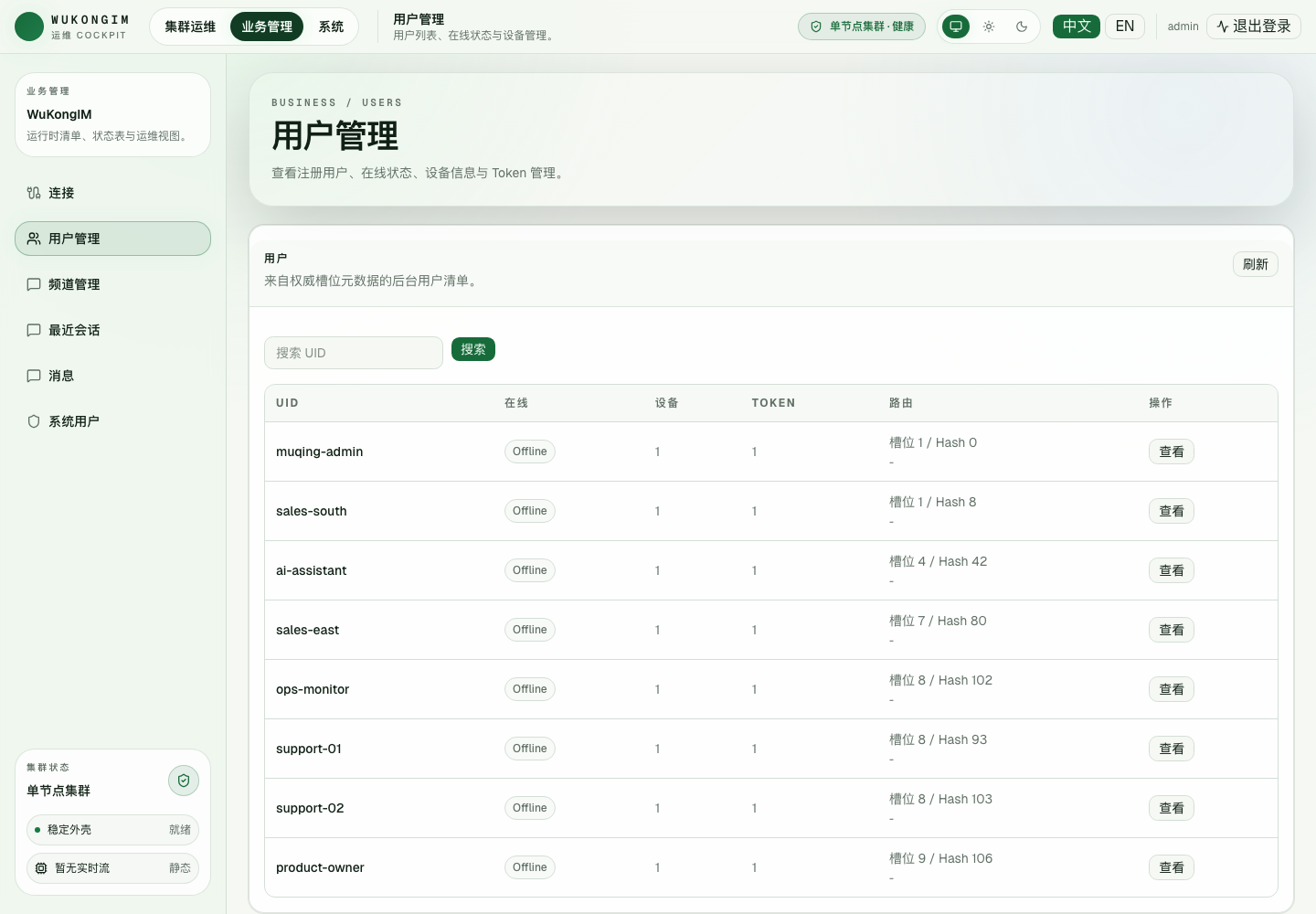Click the 频道管理 chat icon
Screen dimensions: 1316x914
[x=34, y=284]
